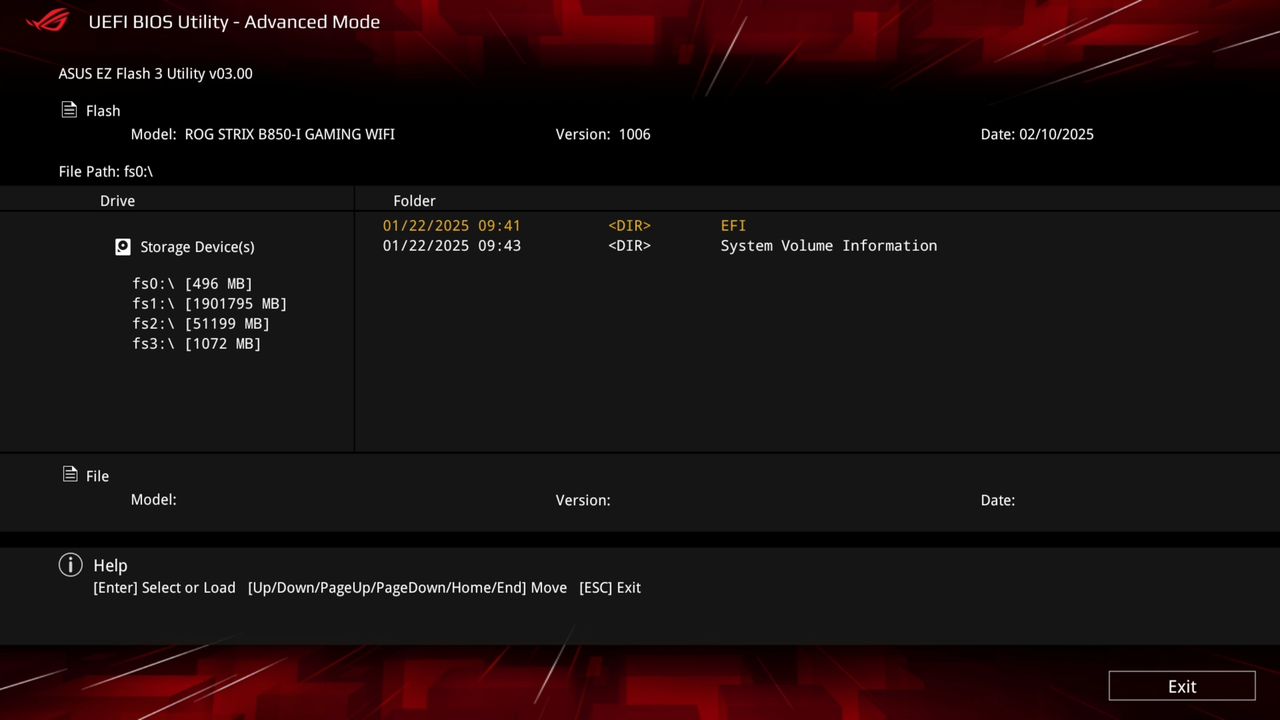Click the Flash heading text

click(103, 111)
